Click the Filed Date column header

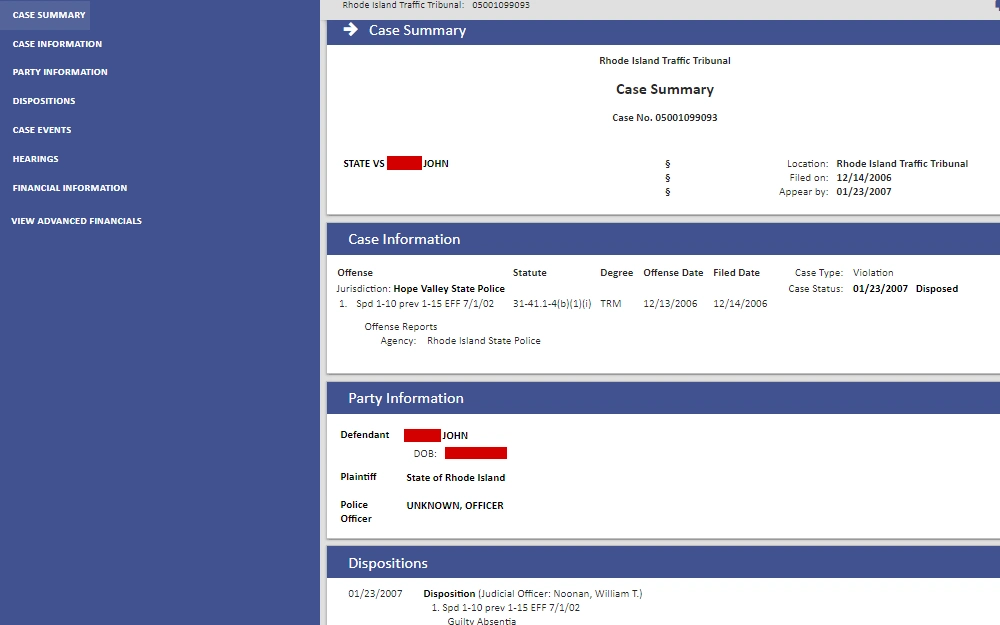[x=736, y=272]
